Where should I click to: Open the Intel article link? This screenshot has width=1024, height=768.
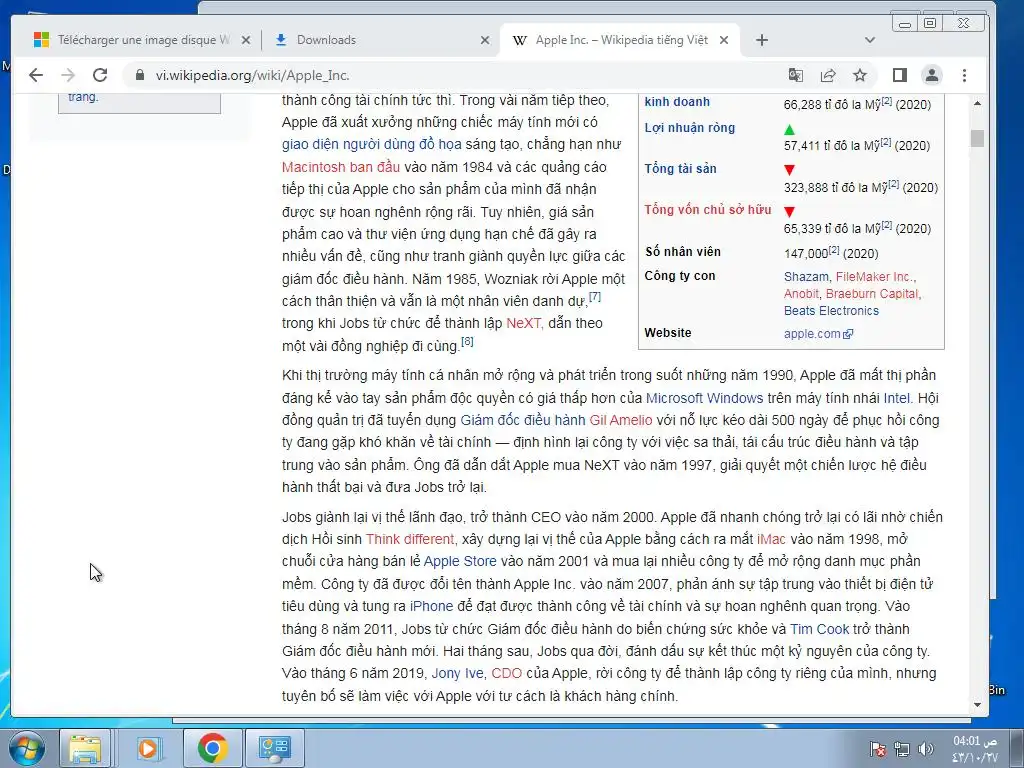point(897,398)
